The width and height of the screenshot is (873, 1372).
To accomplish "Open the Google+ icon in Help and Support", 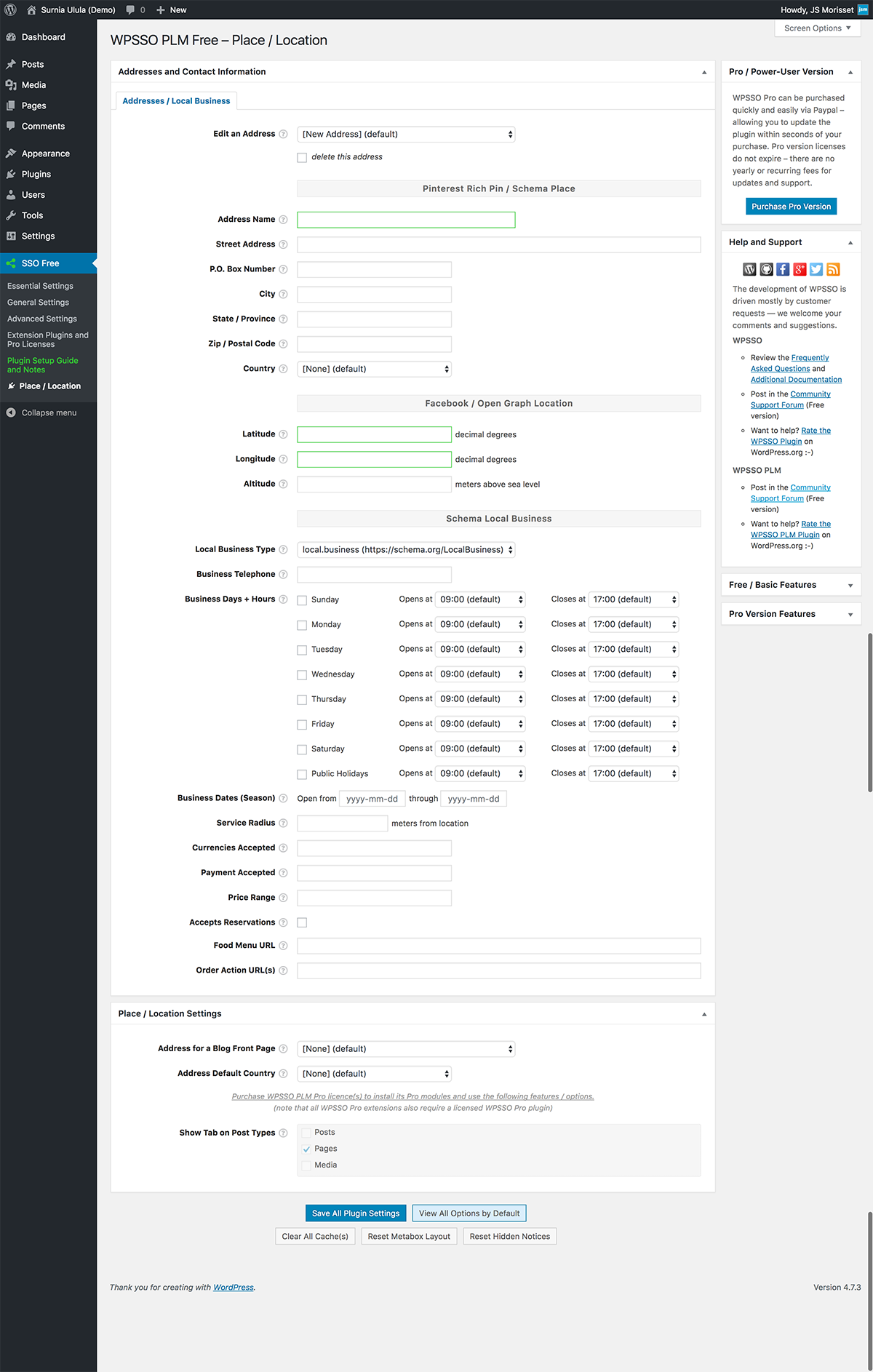I will (800, 270).
